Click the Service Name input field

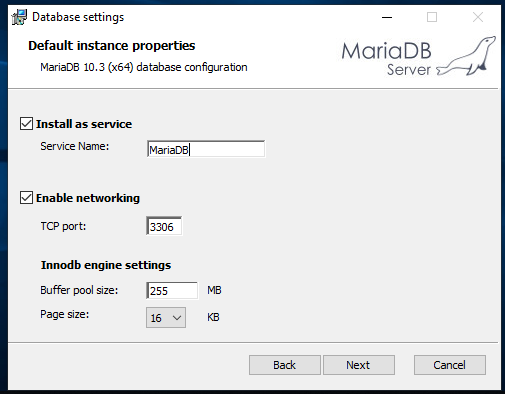click(206, 149)
